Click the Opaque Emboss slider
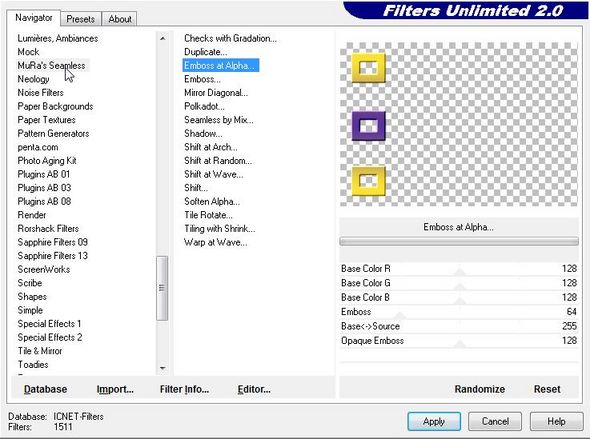 point(459,341)
